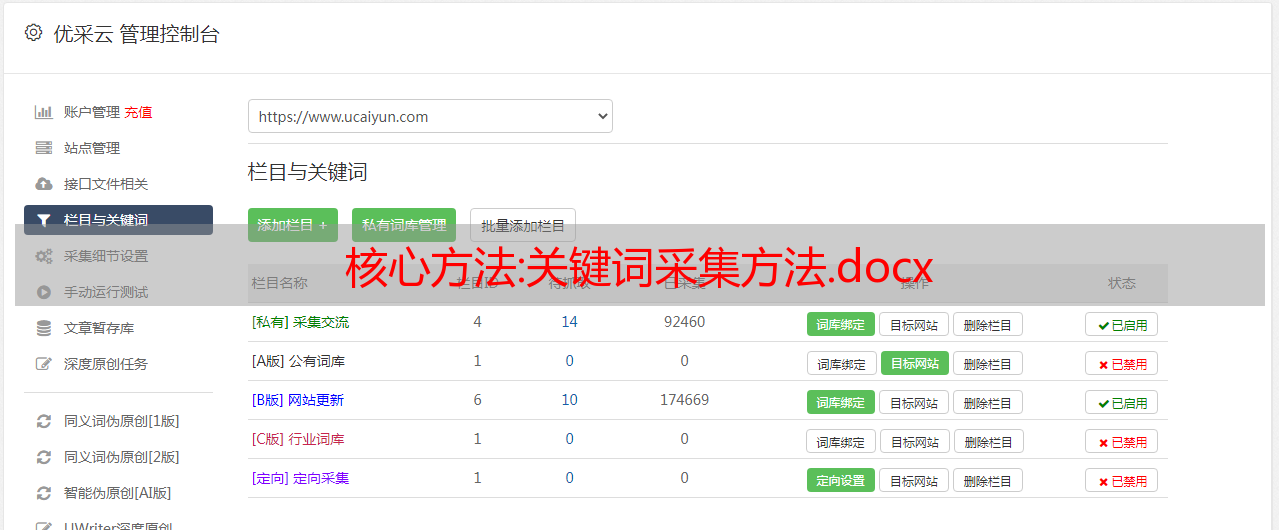This screenshot has width=1279, height=530.
Task: Click 目标网站 for the 采集交流 row
Action: (914, 324)
